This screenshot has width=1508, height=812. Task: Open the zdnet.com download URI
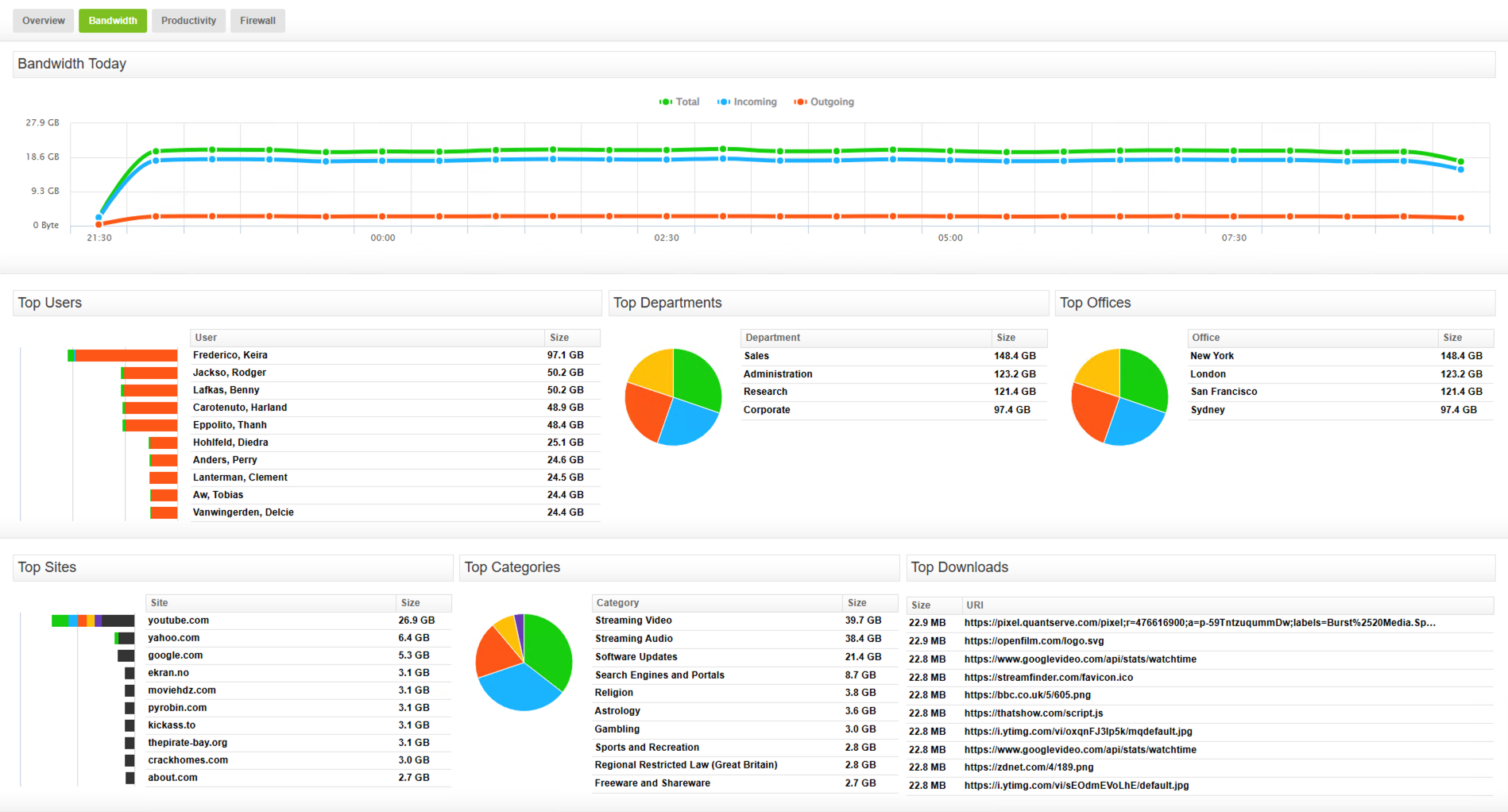point(1028,767)
